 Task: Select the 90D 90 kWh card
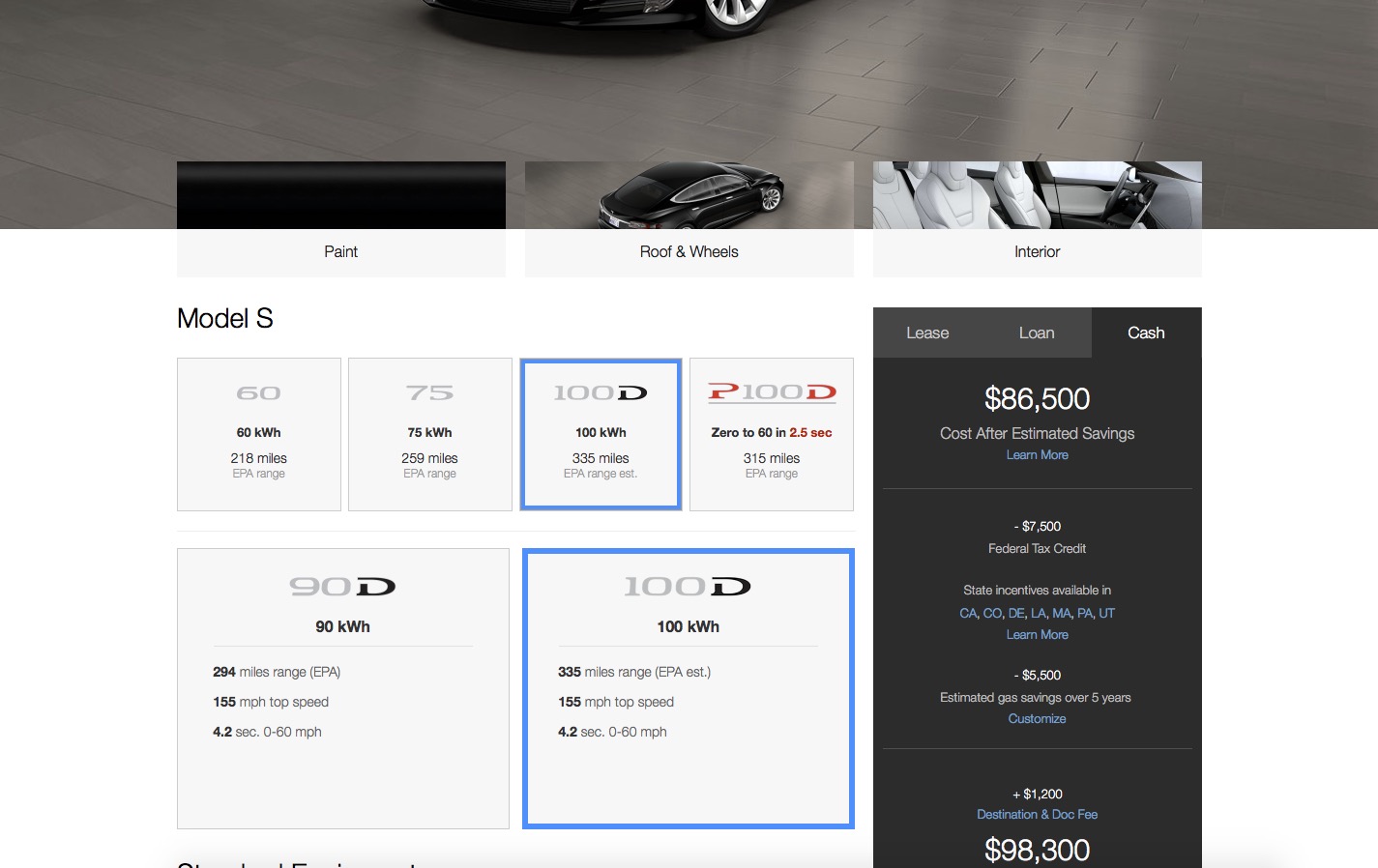tap(343, 688)
